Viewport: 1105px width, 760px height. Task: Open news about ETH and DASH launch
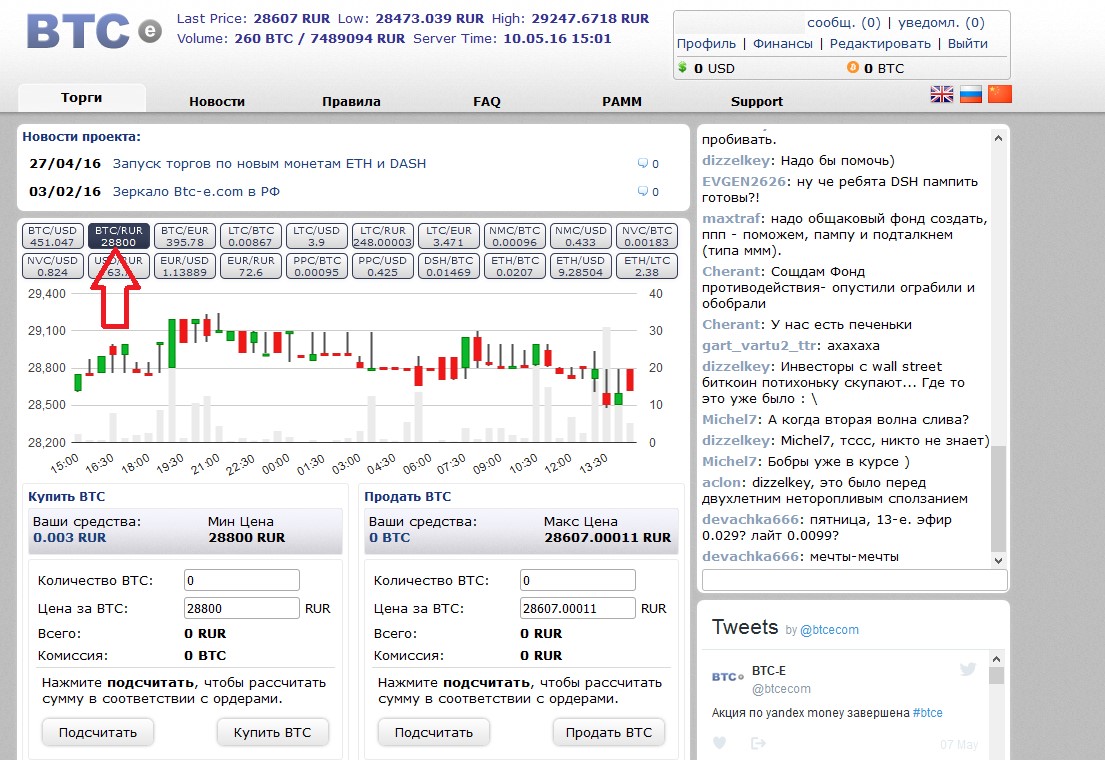(x=269, y=164)
